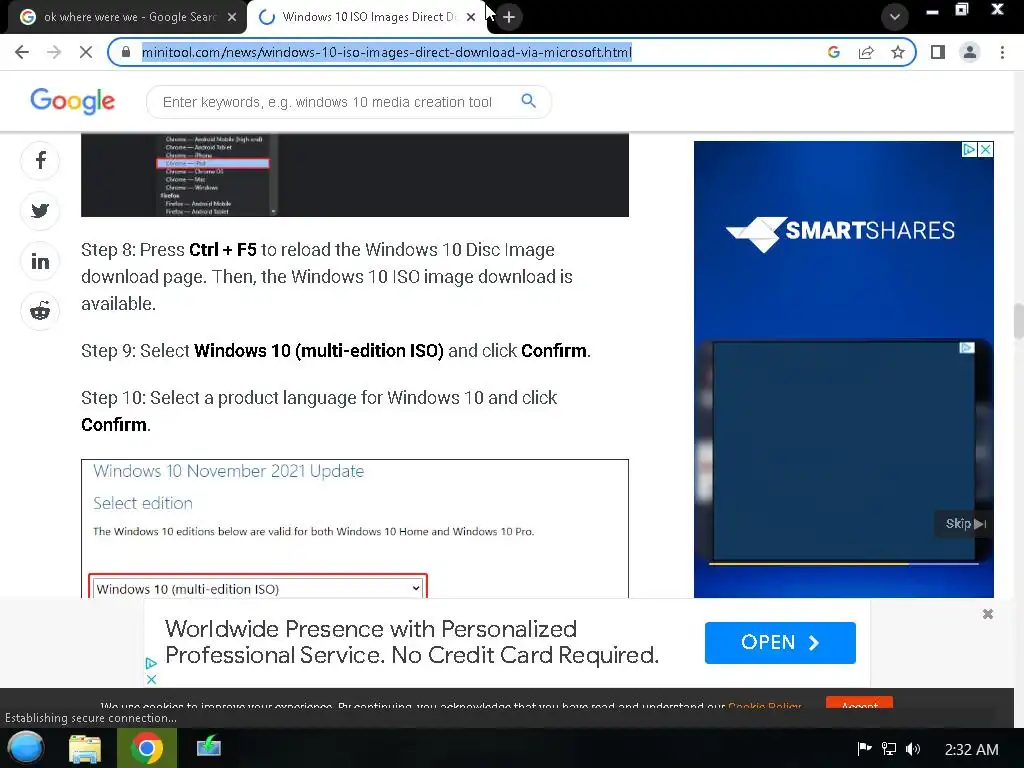
Task: Open a new browser tab
Action: coord(509,17)
